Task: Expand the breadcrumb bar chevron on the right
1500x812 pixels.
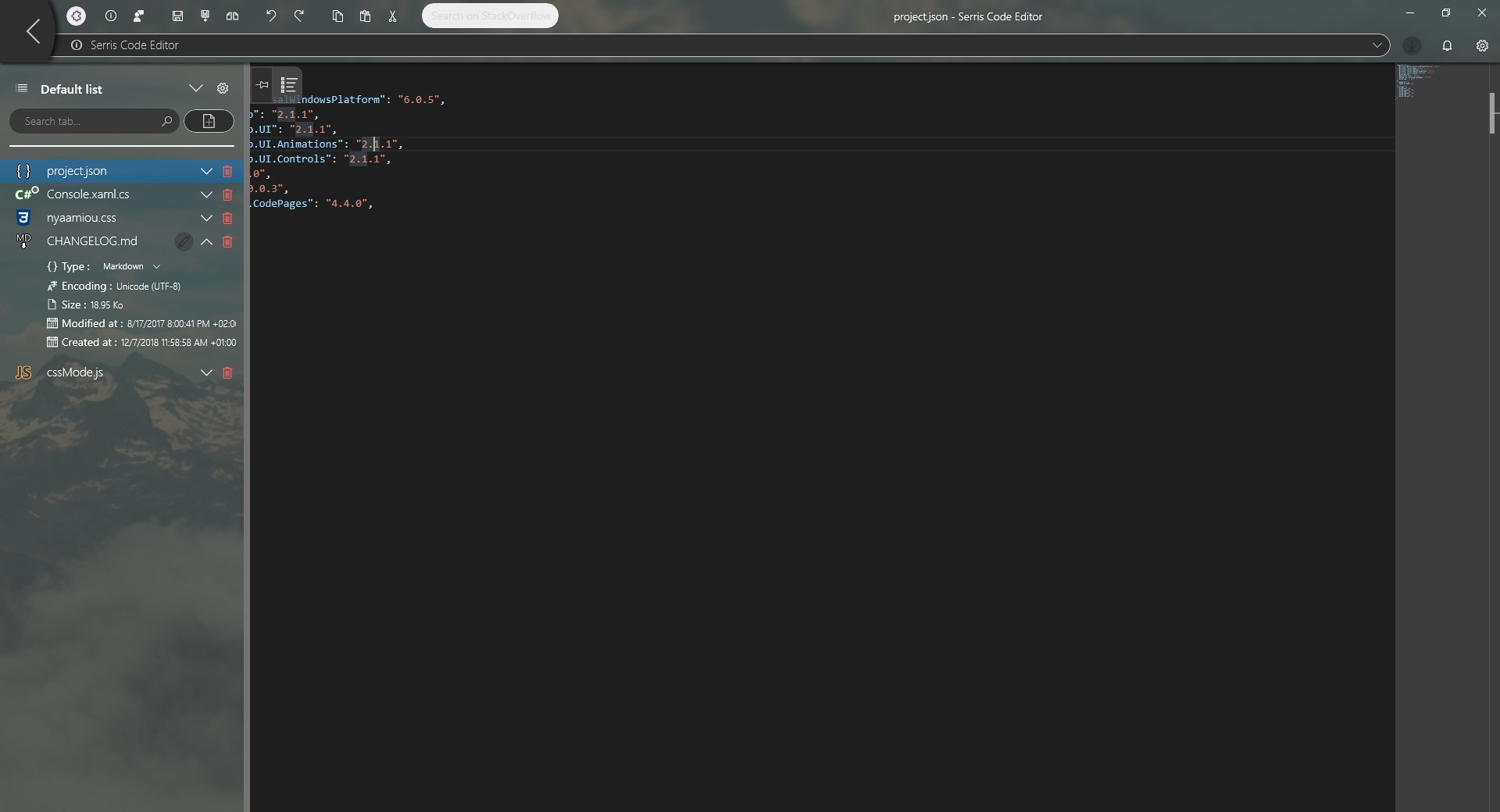Action: click(1378, 45)
